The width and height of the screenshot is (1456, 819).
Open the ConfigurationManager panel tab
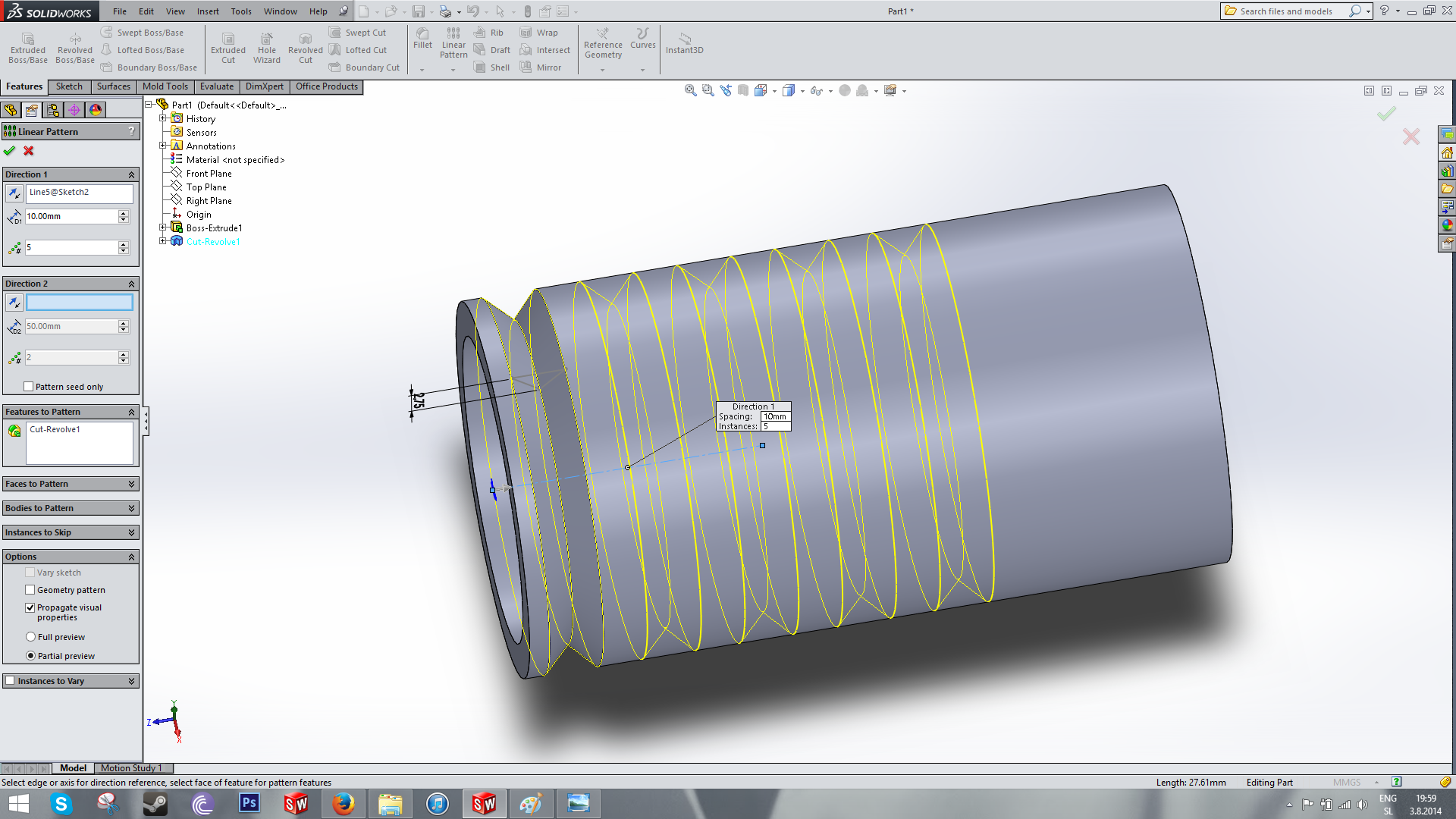click(52, 110)
